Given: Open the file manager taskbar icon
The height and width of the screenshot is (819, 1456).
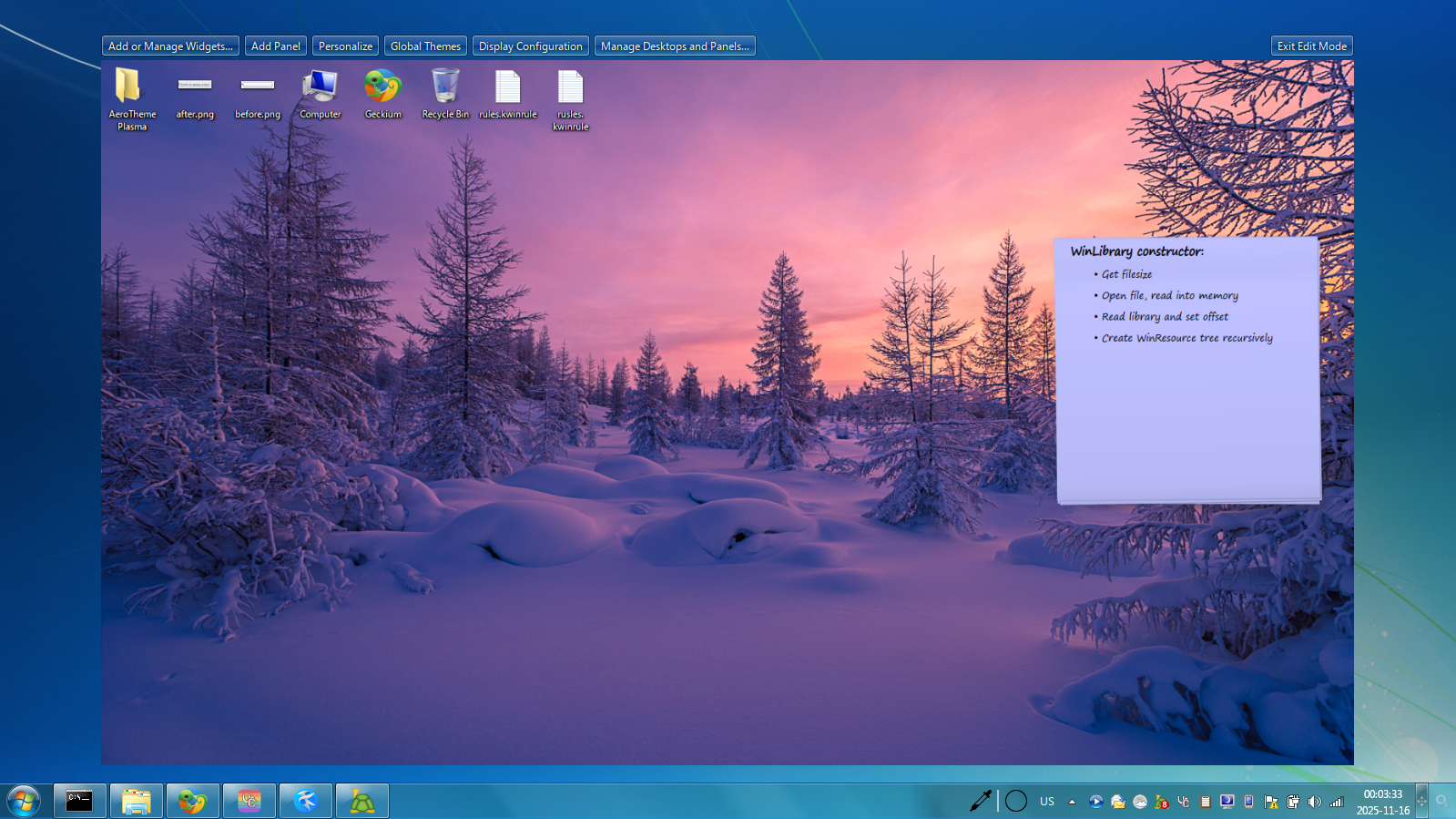Looking at the screenshot, I should click(137, 801).
